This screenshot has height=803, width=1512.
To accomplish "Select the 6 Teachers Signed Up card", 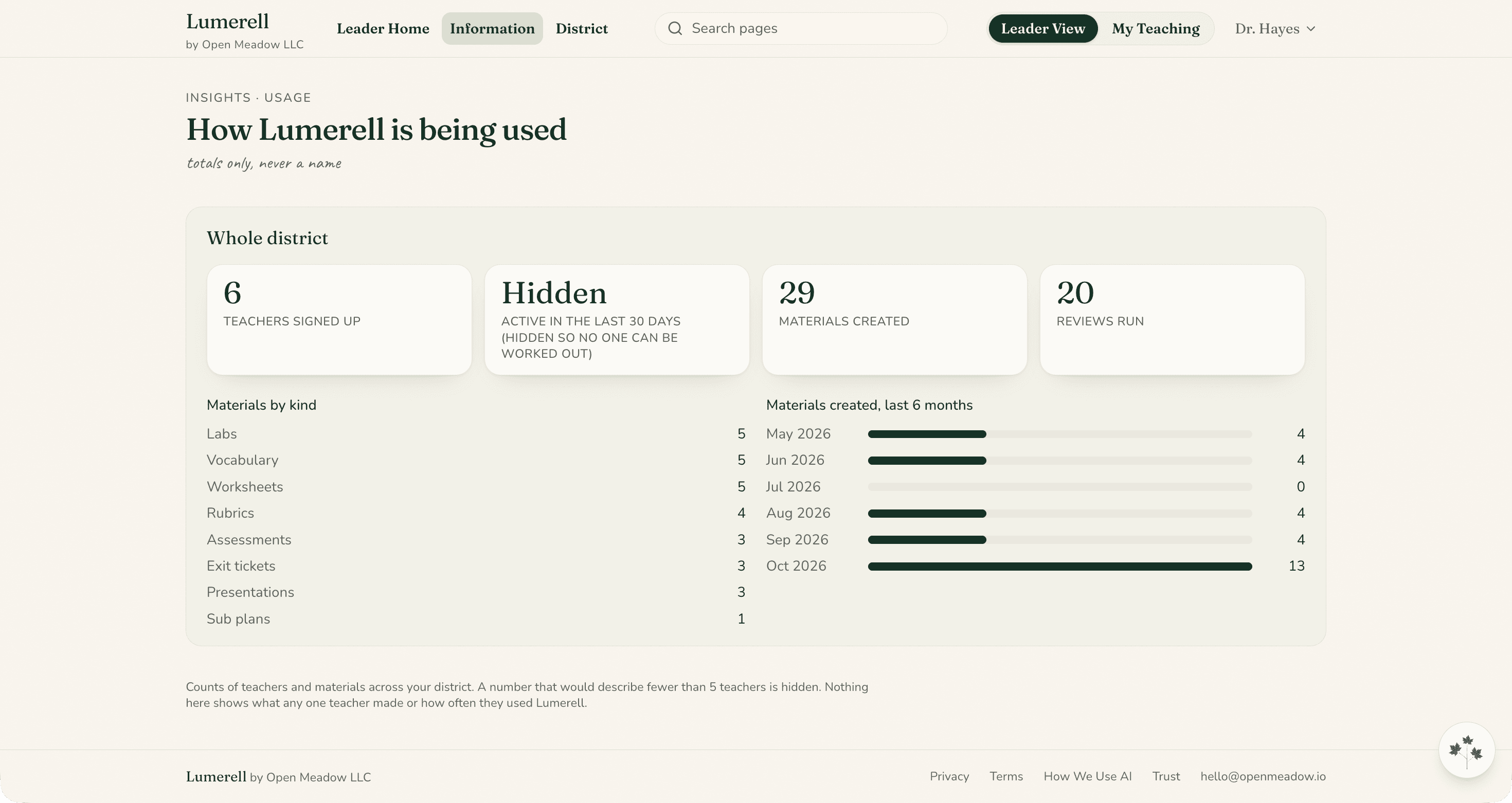I will coord(339,320).
